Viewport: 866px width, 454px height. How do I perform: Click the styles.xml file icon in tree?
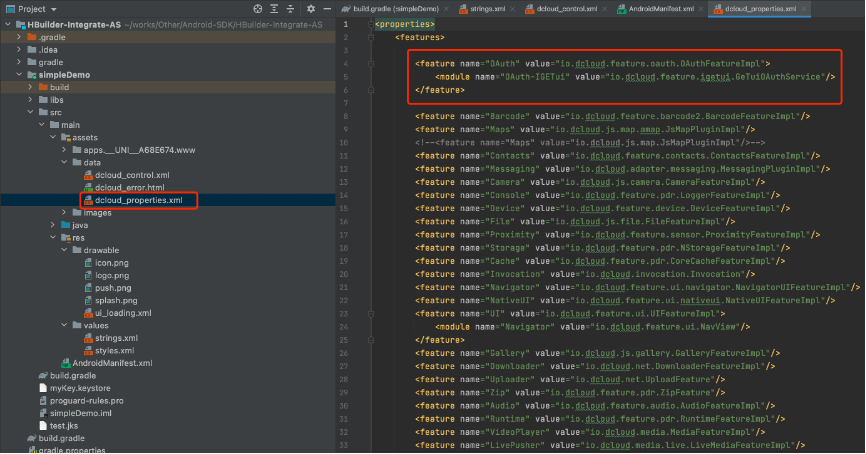(x=88, y=351)
